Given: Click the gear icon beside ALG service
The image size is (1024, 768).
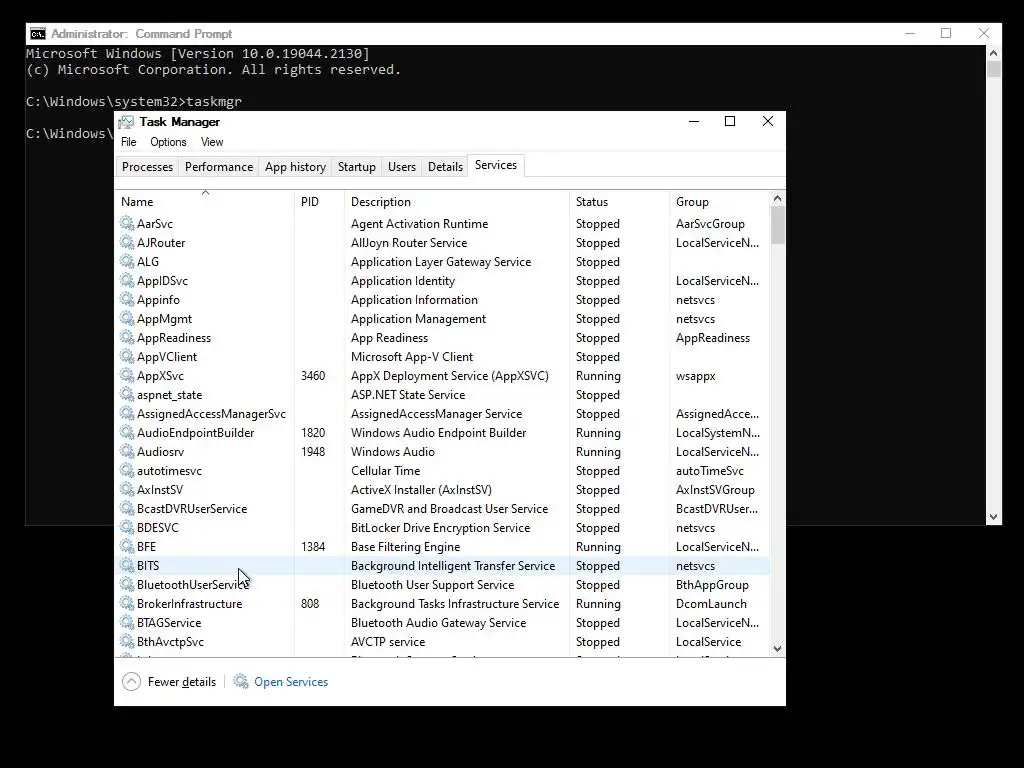Looking at the screenshot, I should click(x=127, y=261).
